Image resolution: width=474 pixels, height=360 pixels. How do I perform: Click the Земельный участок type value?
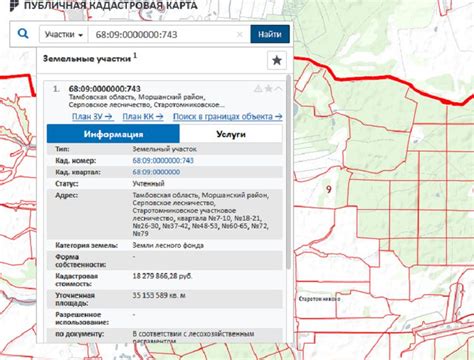tap(164, 149)
